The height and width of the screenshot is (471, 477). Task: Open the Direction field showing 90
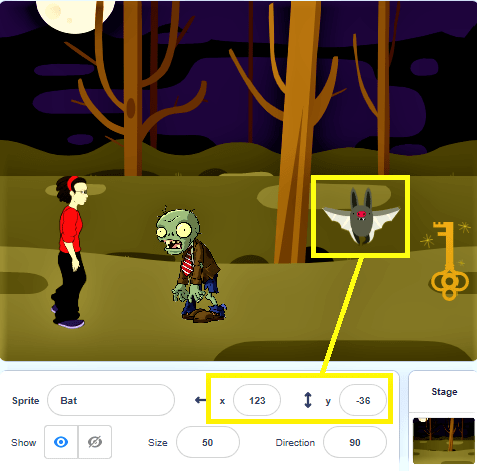click(x=355, y=442)
